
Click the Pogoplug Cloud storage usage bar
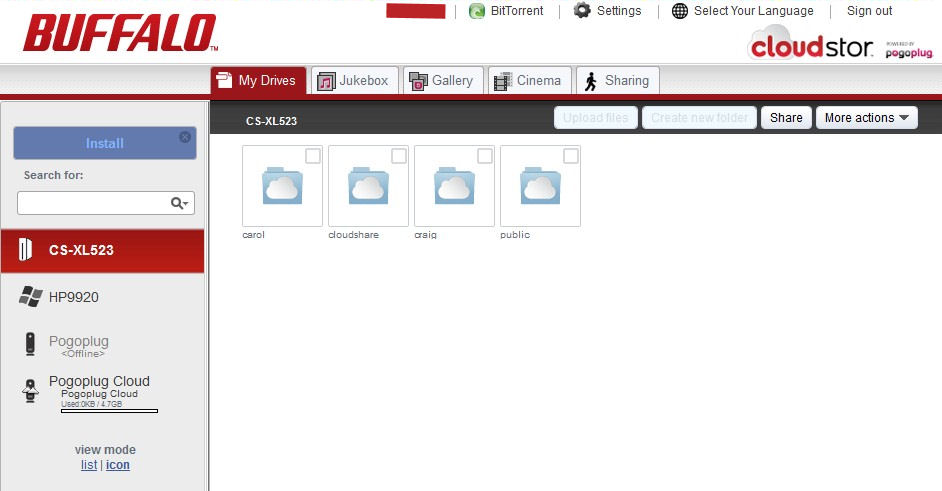click(109, 411)
